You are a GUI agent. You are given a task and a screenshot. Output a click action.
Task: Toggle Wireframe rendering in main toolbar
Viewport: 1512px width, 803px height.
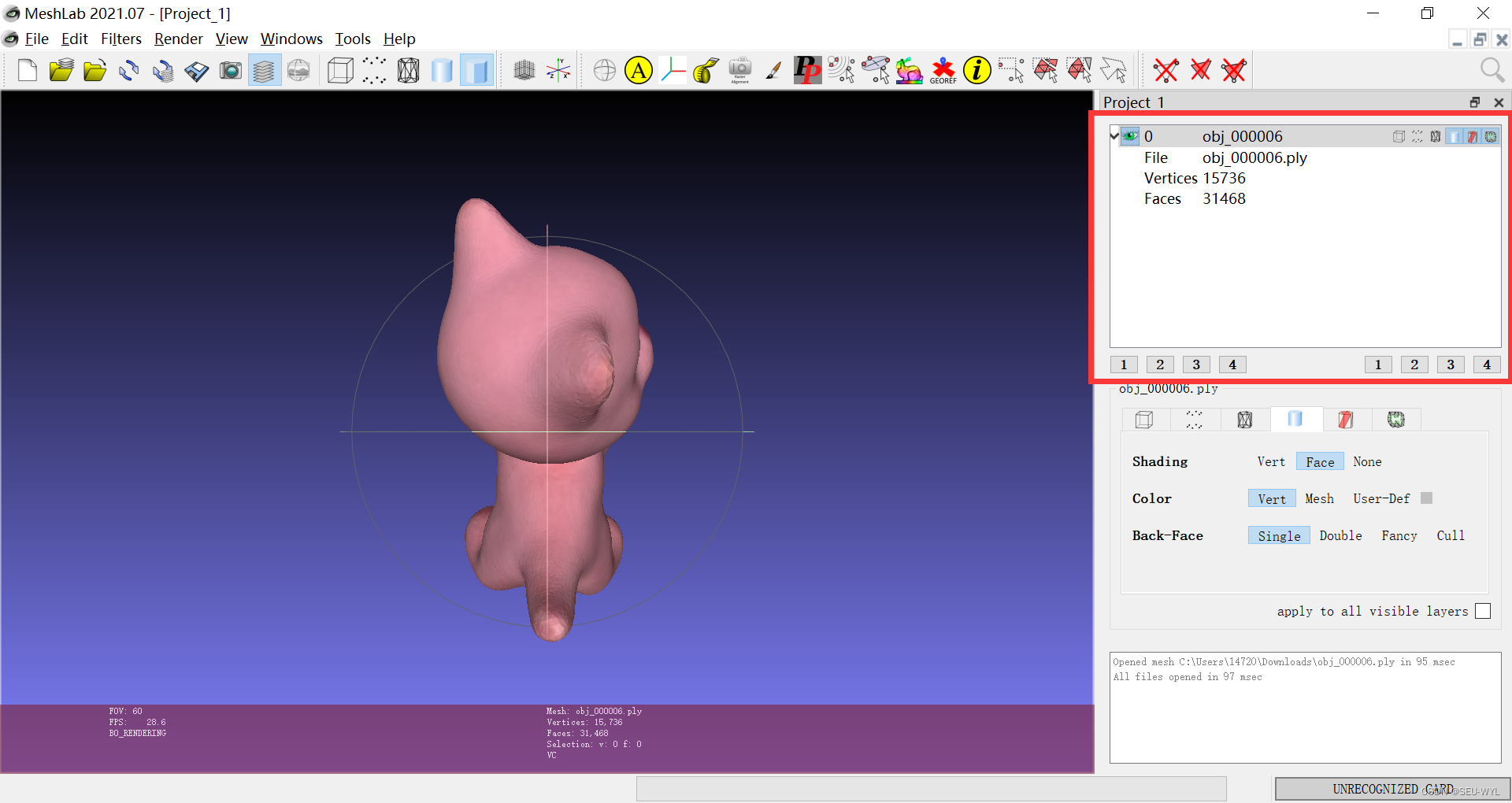pyautogui.click(x=408, y=71)
